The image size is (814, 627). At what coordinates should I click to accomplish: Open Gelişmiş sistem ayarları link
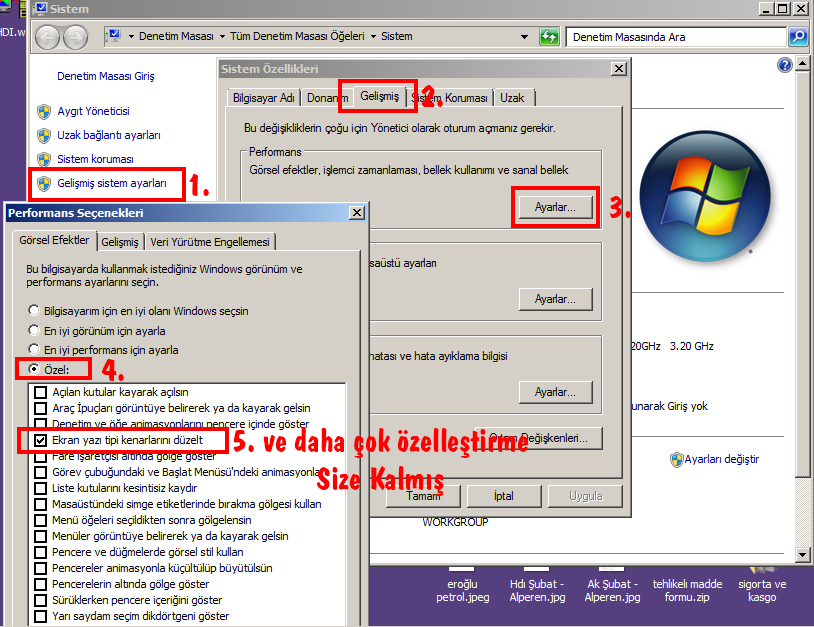pyautogui.click(x=112, y=183)
